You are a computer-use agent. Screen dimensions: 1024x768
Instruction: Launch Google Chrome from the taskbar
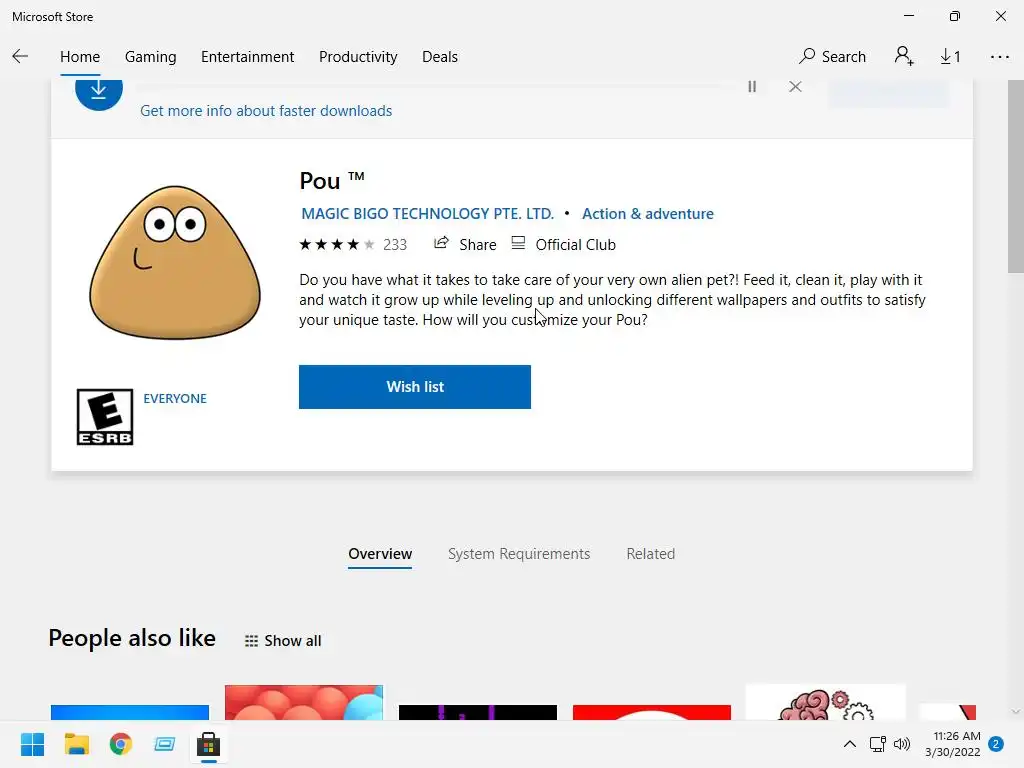coord(121,744)
